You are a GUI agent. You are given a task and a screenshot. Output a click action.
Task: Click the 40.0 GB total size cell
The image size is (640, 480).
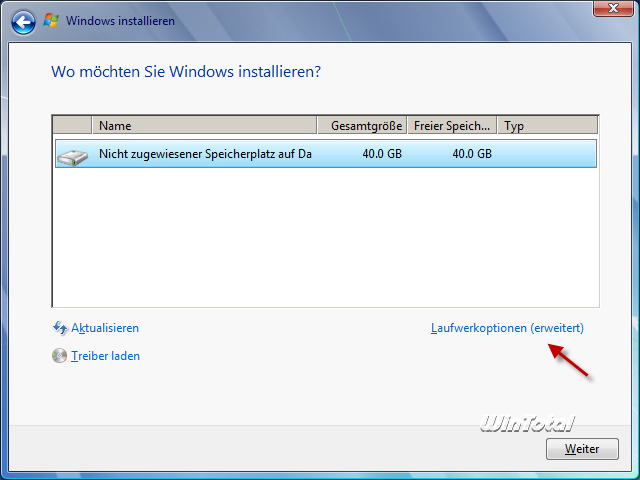382,154
